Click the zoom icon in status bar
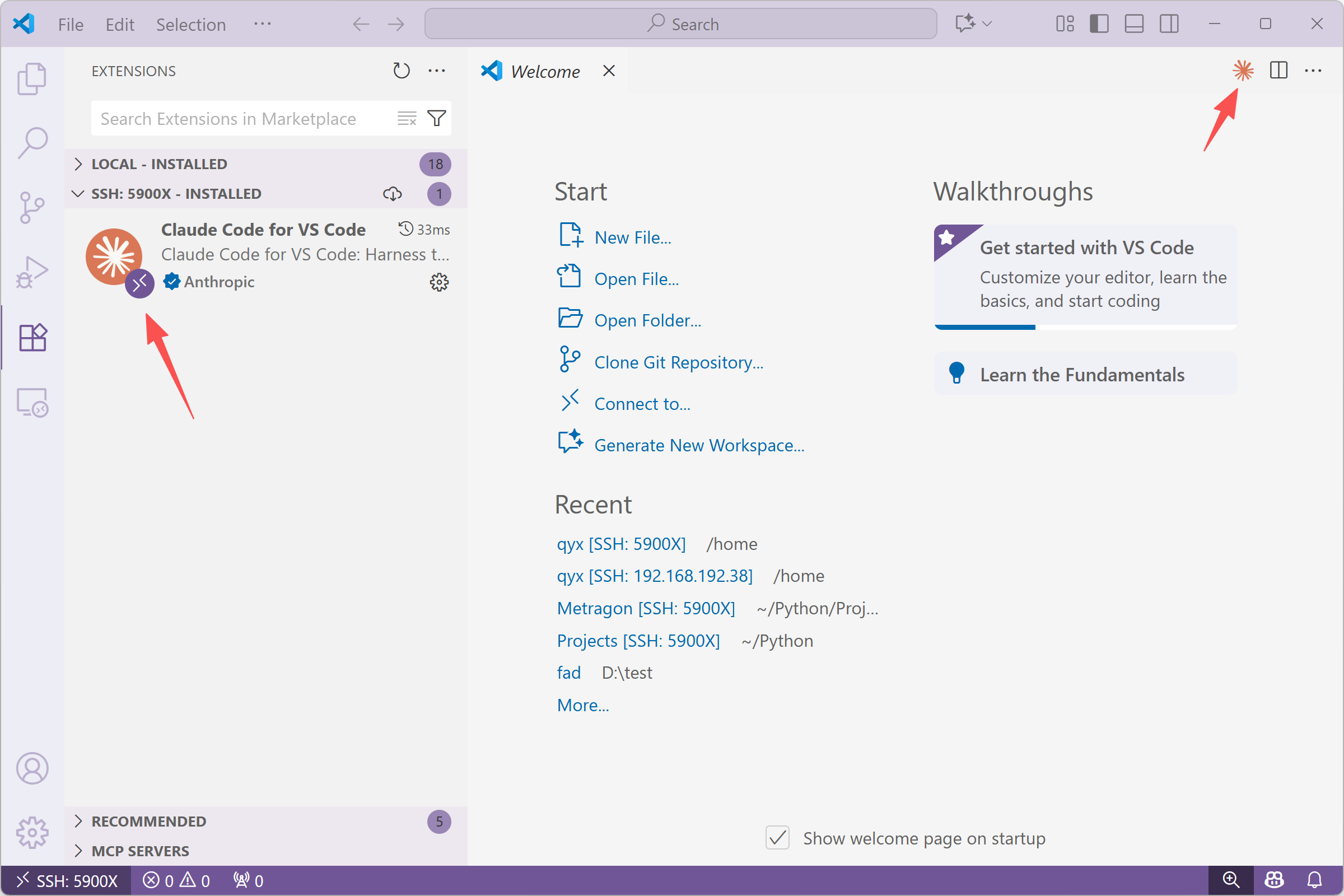Image resolution: width=1344 pixels, height=896 pixels. (x=1231, y=880)
